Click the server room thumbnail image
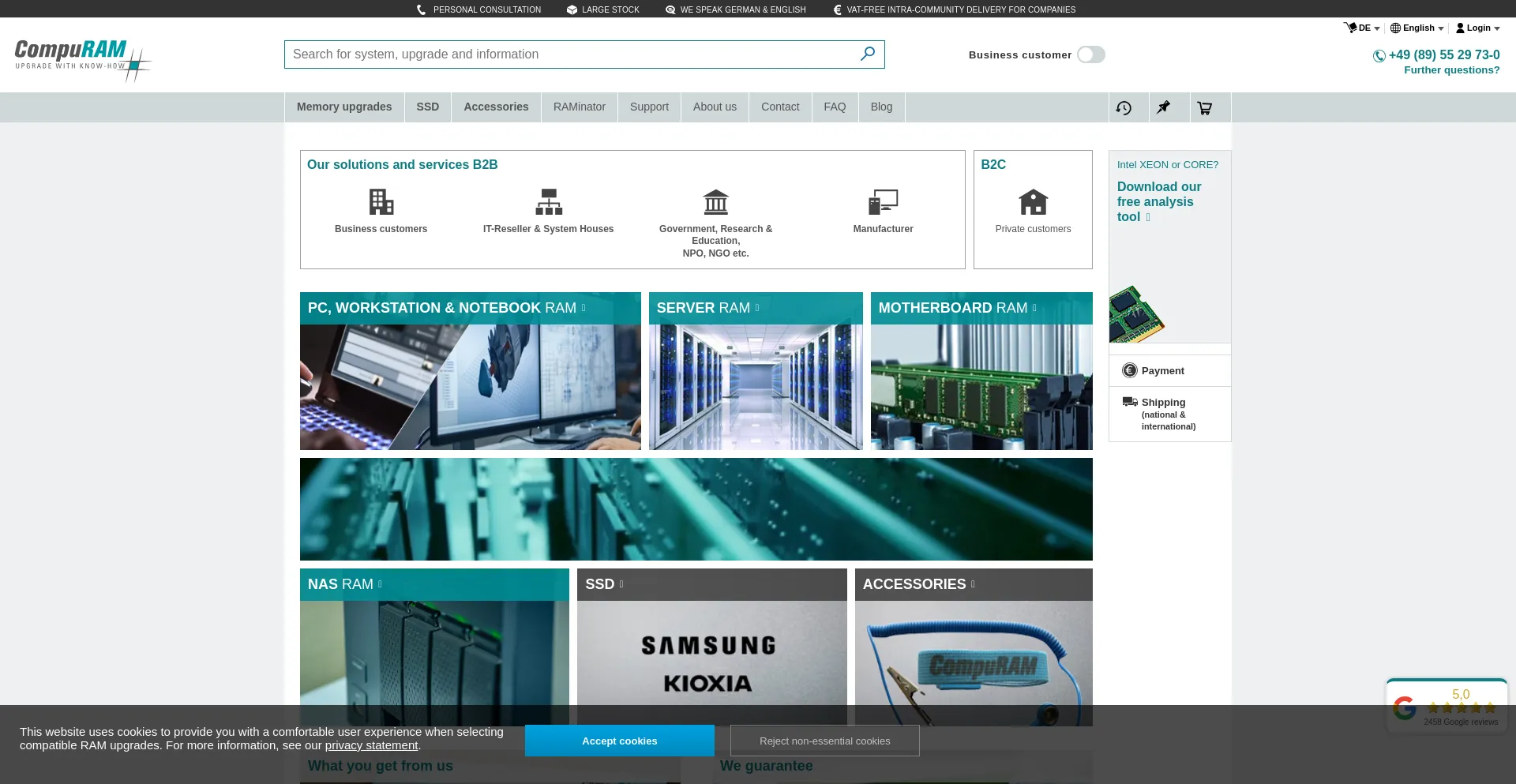The image size is (1516, 784). (756, 387)
